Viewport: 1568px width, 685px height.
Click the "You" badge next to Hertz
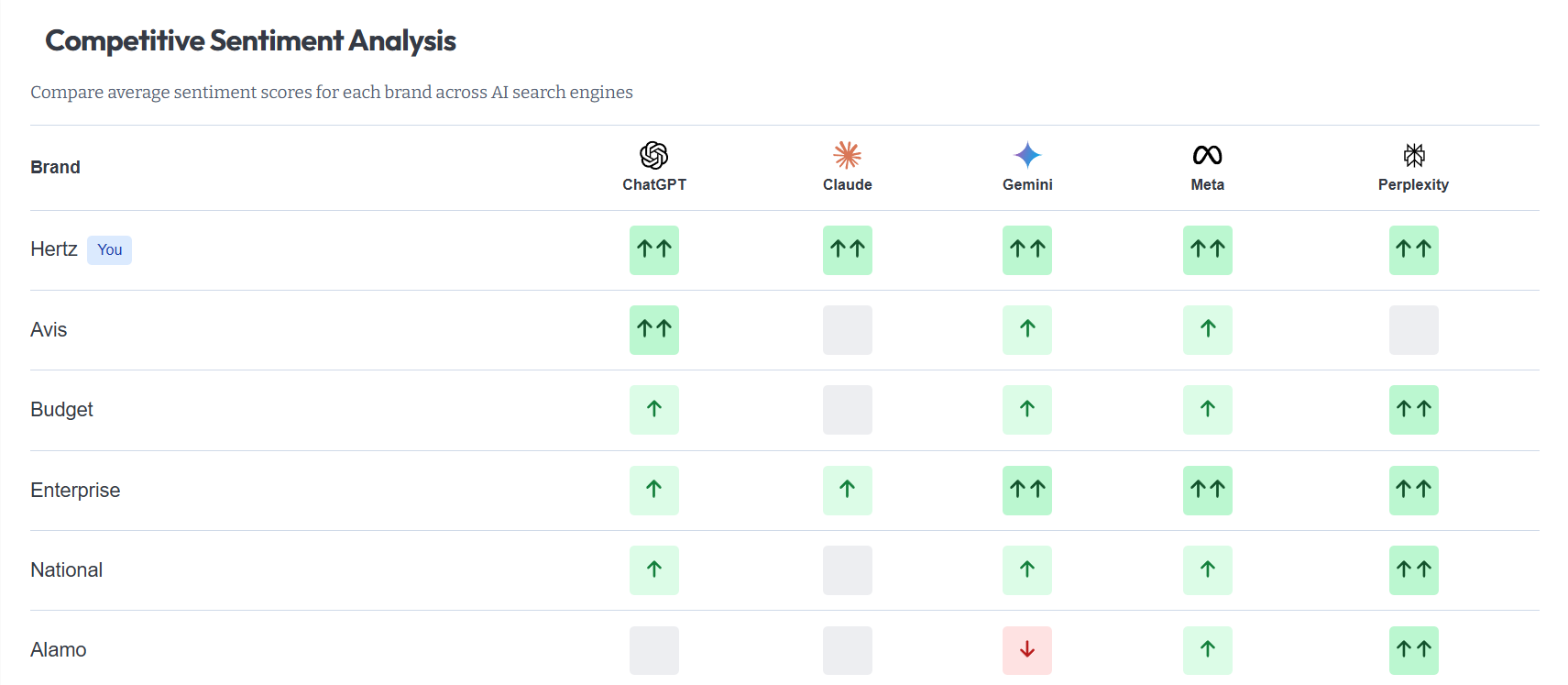pos(109,249)
